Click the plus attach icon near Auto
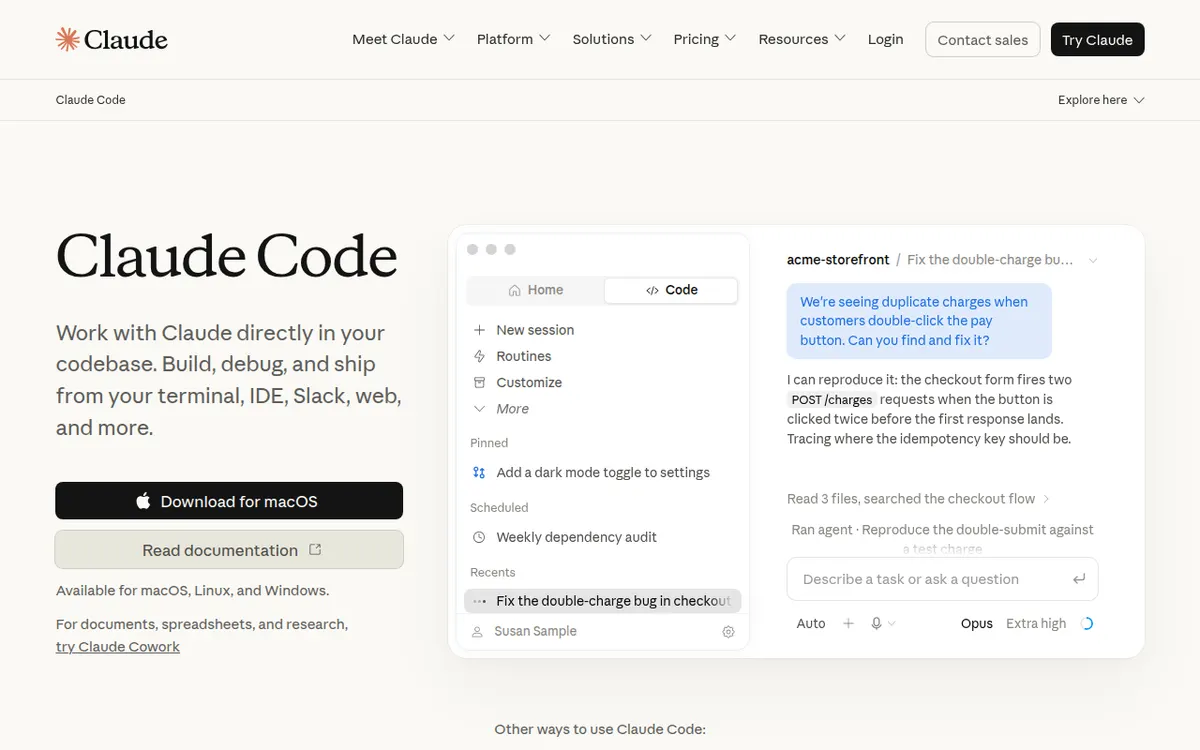Screen dimensions: 1200x750 848,623
